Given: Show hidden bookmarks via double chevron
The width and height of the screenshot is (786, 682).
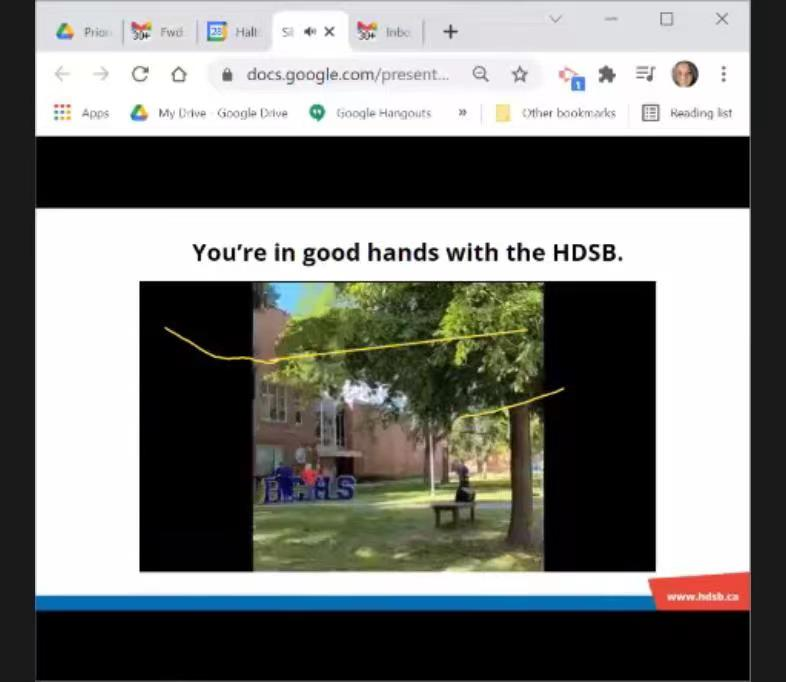Looking at the screenshot, I should coord(462,113).
